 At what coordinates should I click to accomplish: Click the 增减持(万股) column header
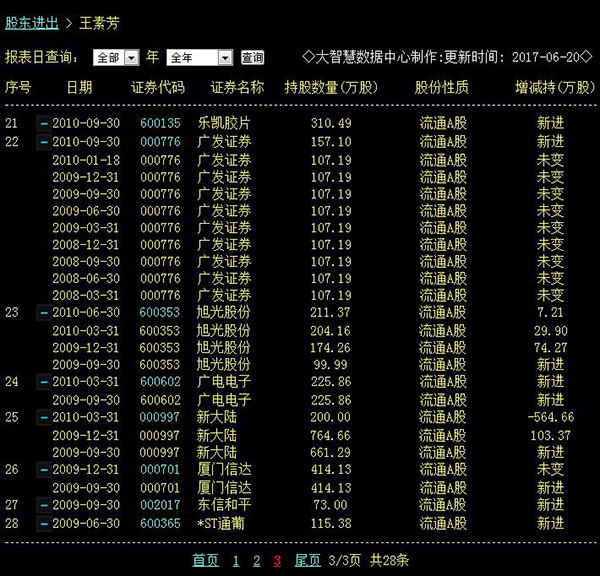click(x=555, y=88)
